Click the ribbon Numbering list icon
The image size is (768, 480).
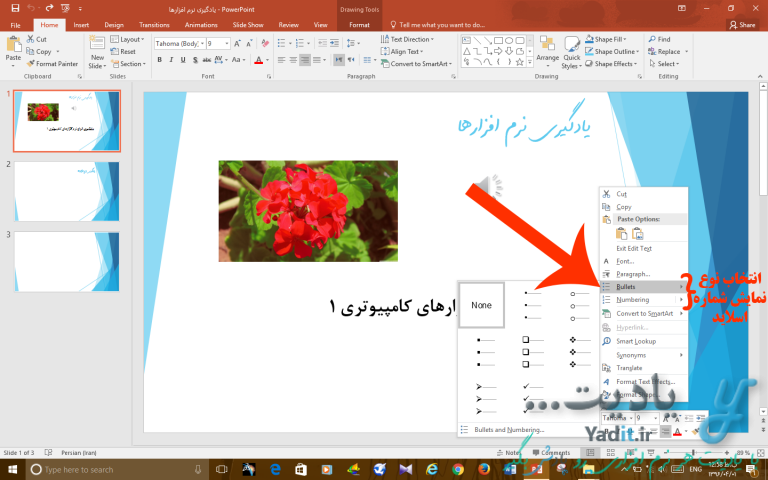point(300,44)
